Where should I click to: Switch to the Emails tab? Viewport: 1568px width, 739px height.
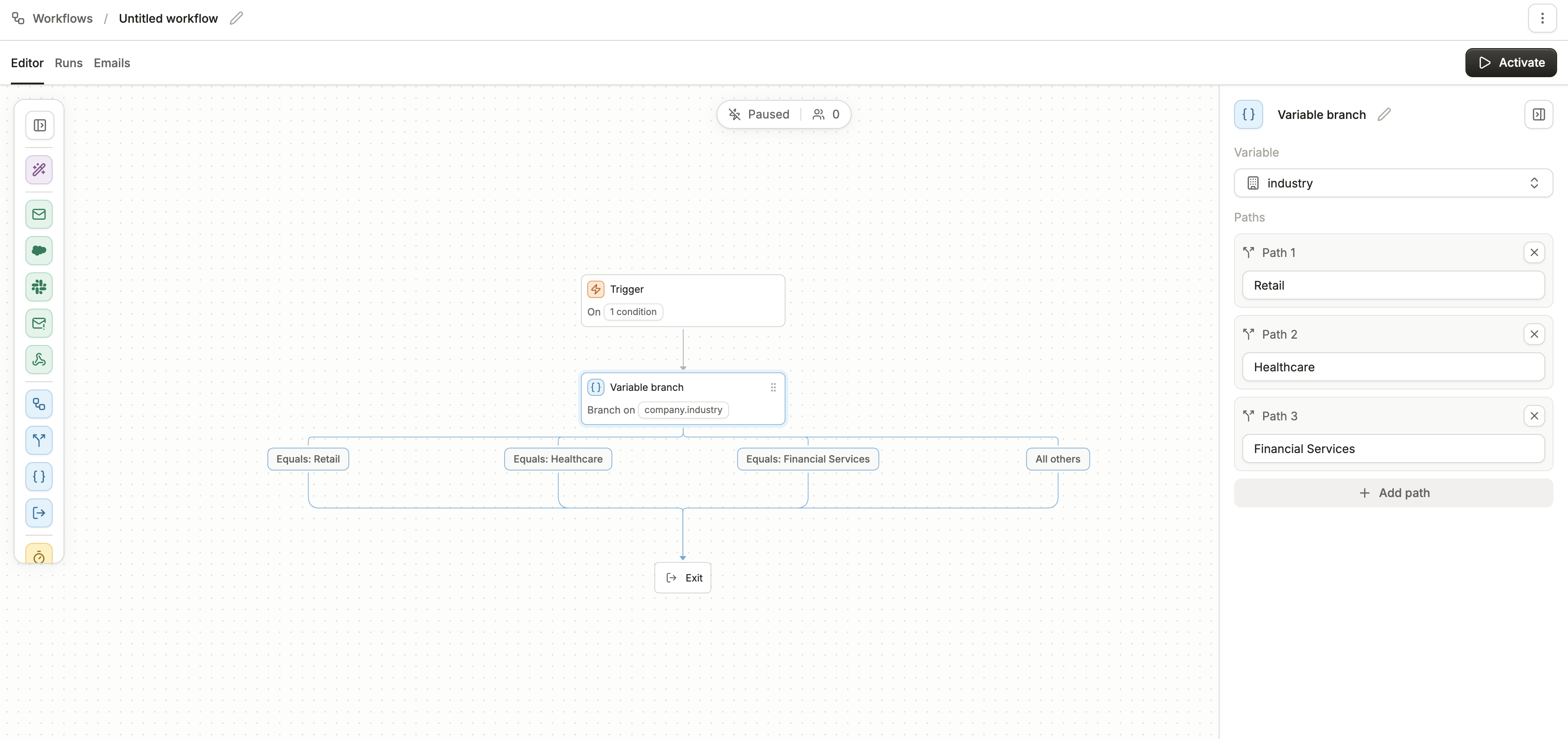112,63
